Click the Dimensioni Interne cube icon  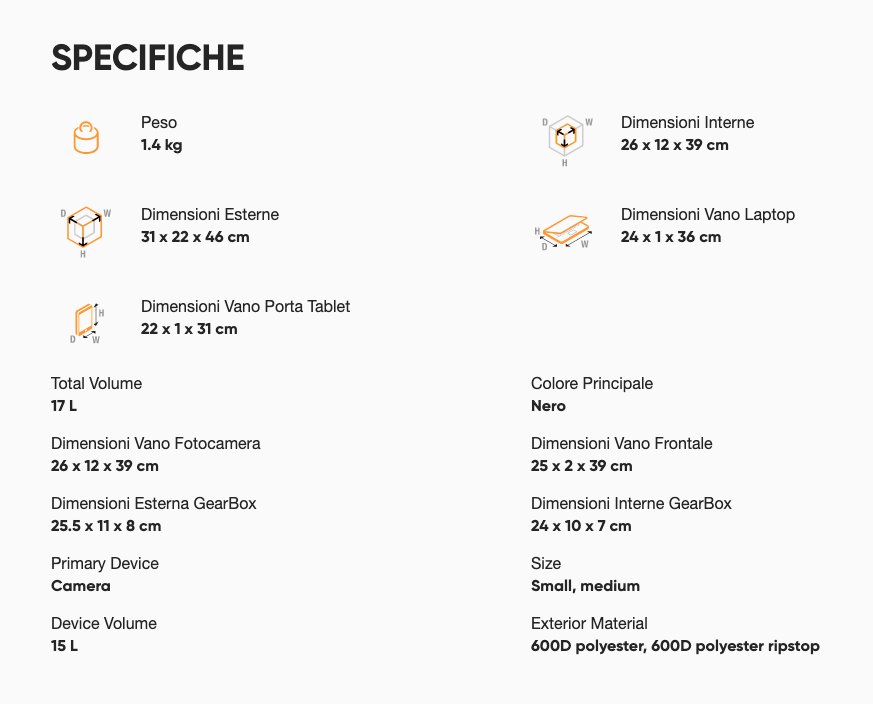pyautogui.click(x=565, y=137)
